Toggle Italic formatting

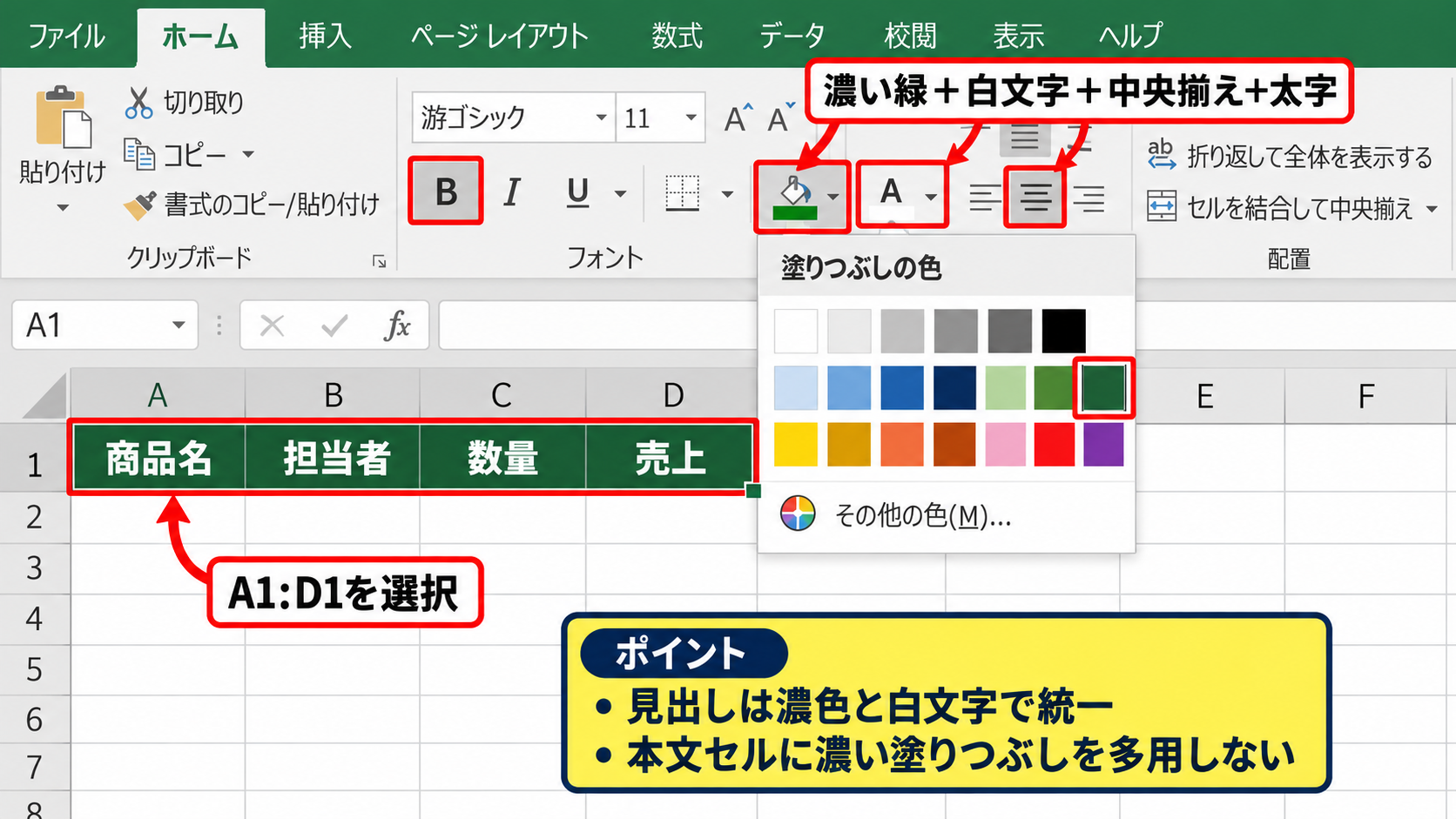point(512,191)
